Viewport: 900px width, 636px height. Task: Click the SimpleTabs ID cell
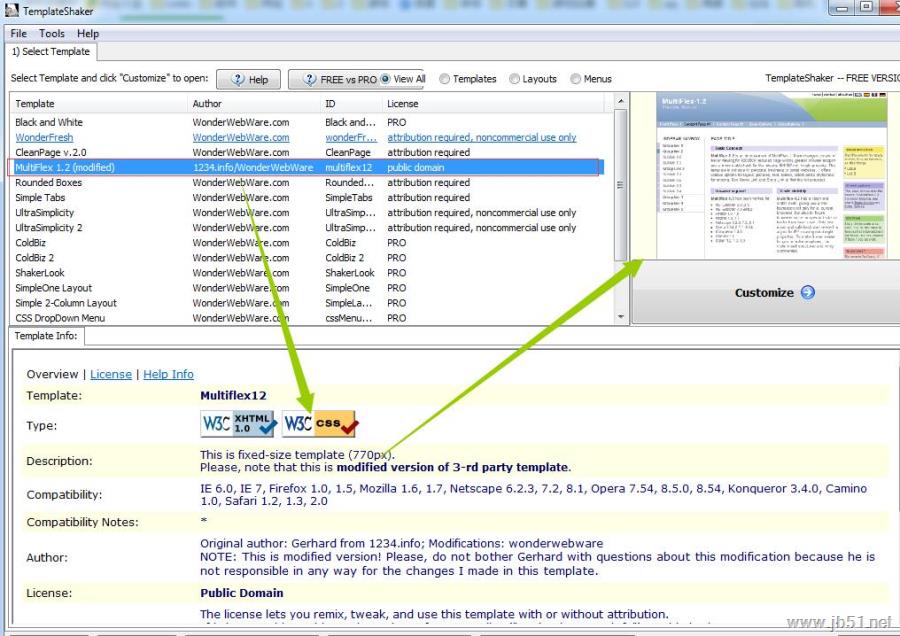click(x=348, y=197)
